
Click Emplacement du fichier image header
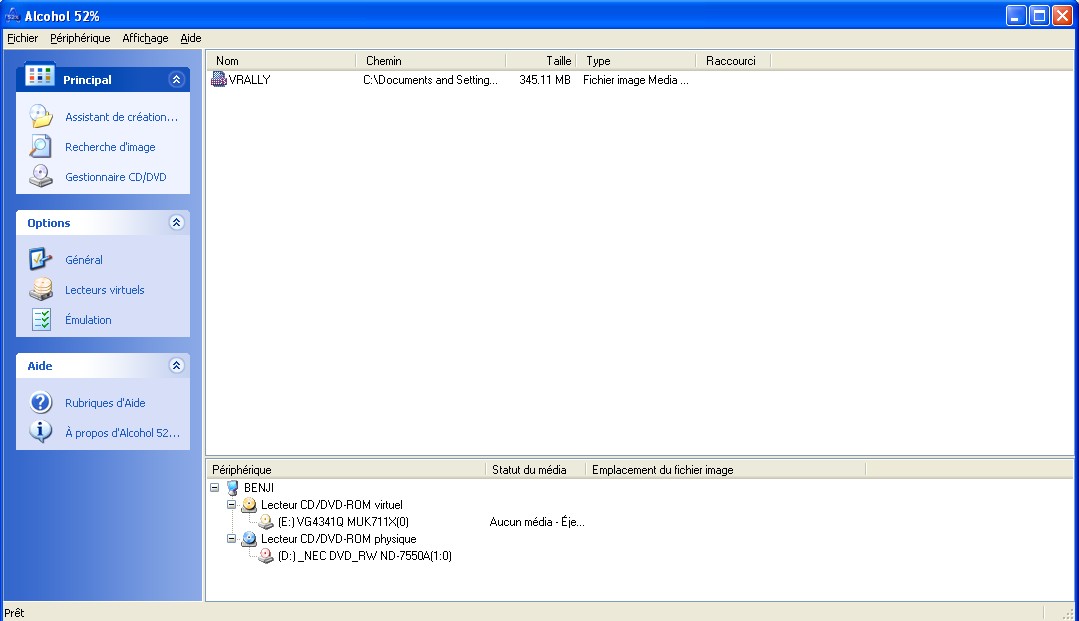click(725, 470)
